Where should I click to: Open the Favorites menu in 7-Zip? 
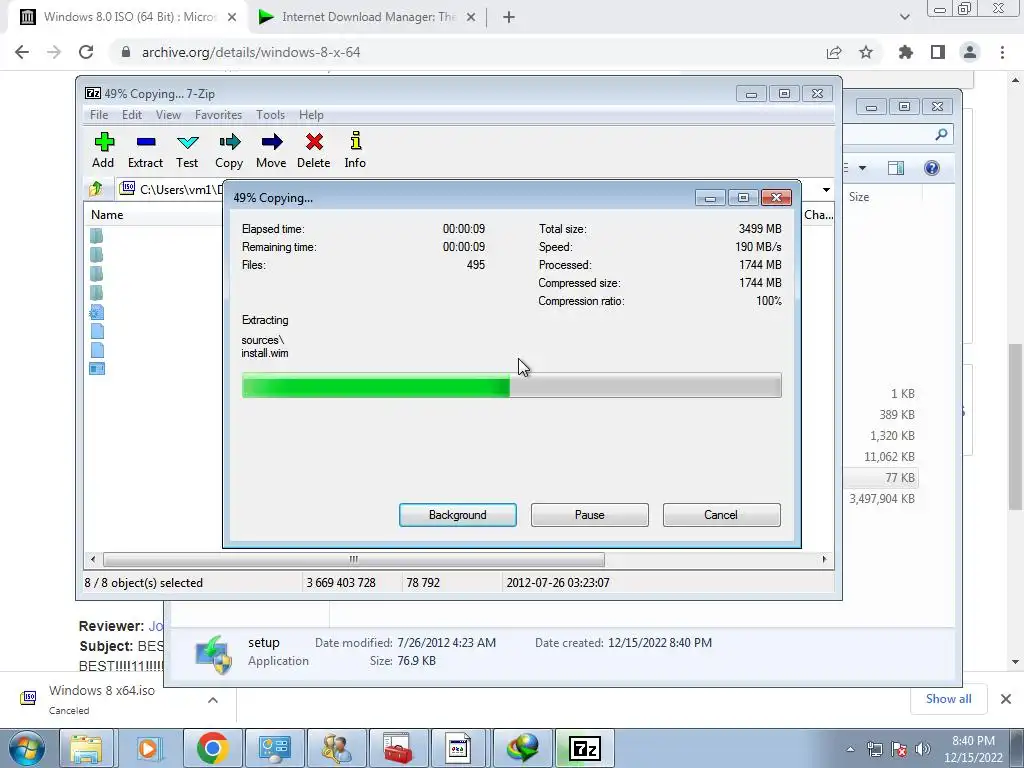(x=218, y=115)
